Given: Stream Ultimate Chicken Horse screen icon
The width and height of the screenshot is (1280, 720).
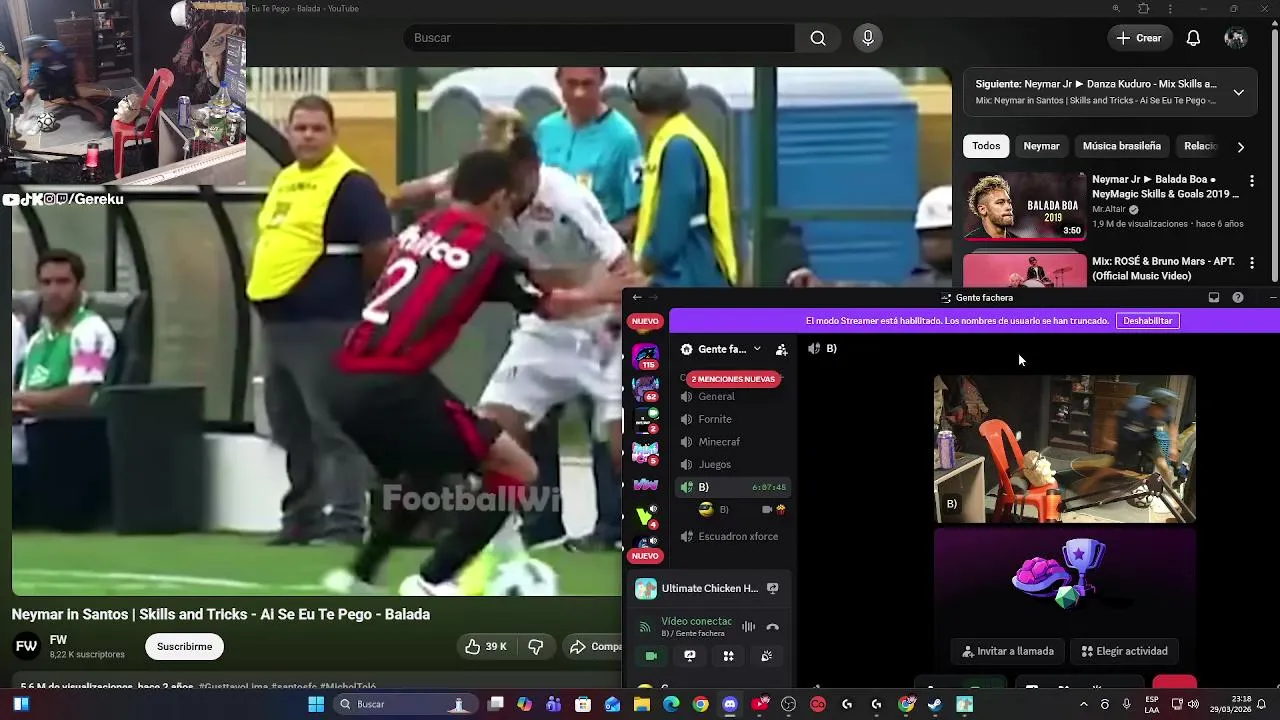Looking at the screenshot, I should pyautogui.click(x=772, y=588).
